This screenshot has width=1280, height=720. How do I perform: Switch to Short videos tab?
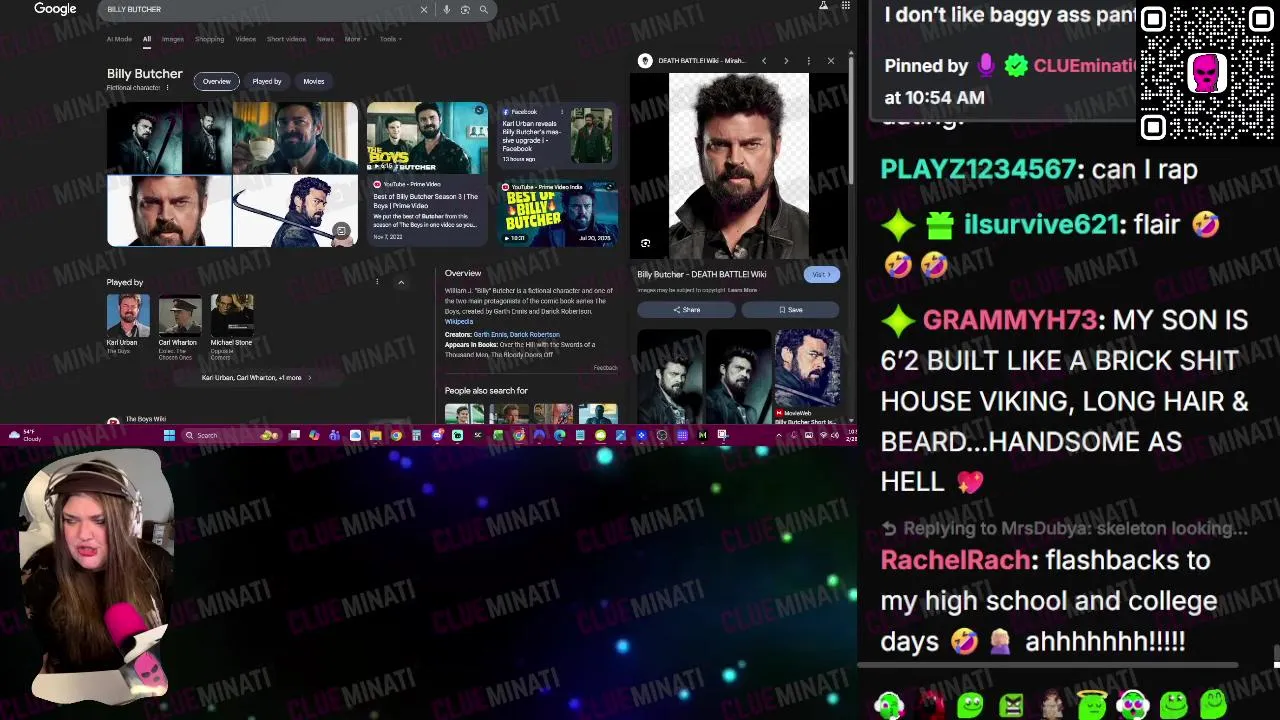pos(286,39)
